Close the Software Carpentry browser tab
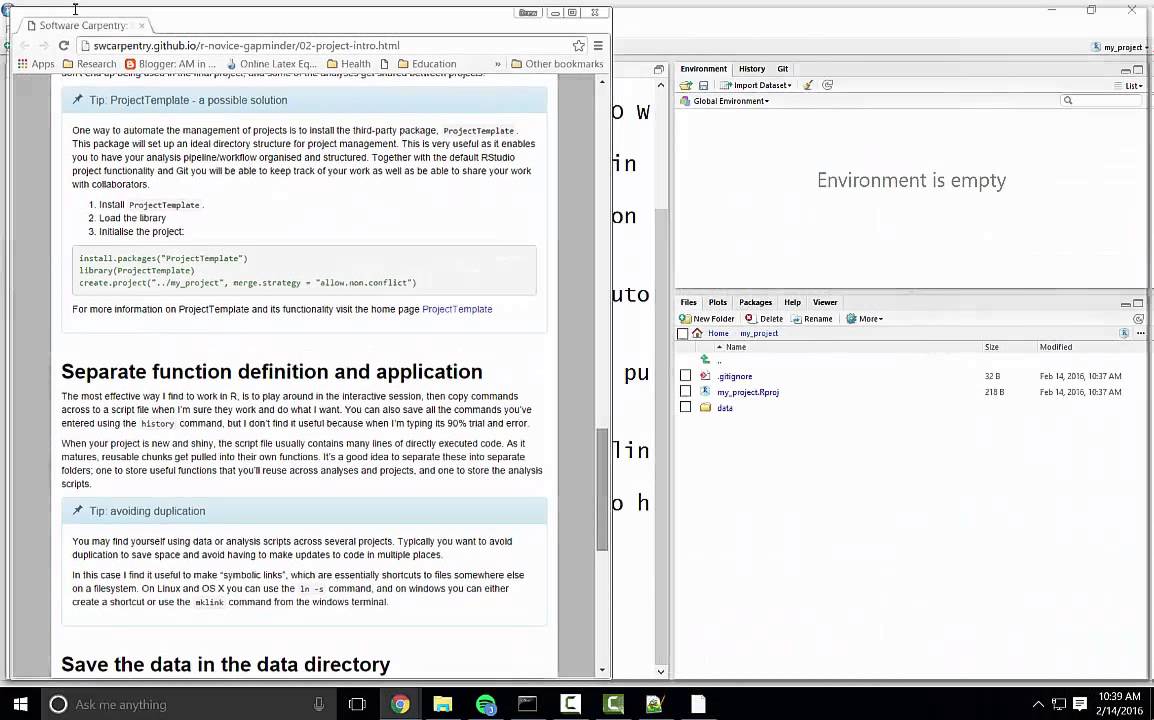 [x=142, y=25]
